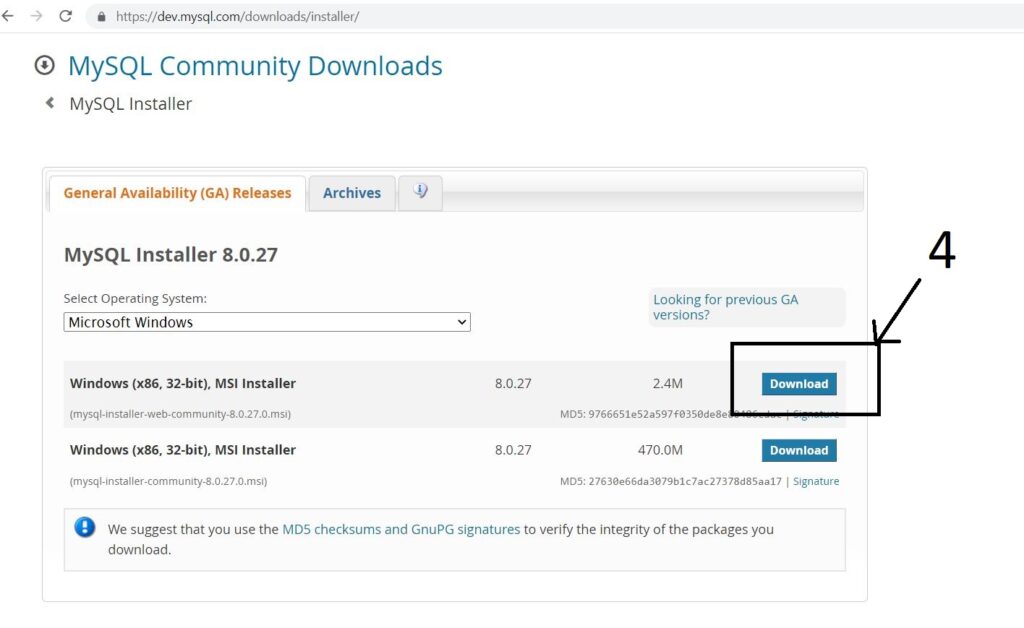The width and height of the screenshot is (1024, 628).
Task: Click the download circle icon beside heading
Action: tap(44, 65)
